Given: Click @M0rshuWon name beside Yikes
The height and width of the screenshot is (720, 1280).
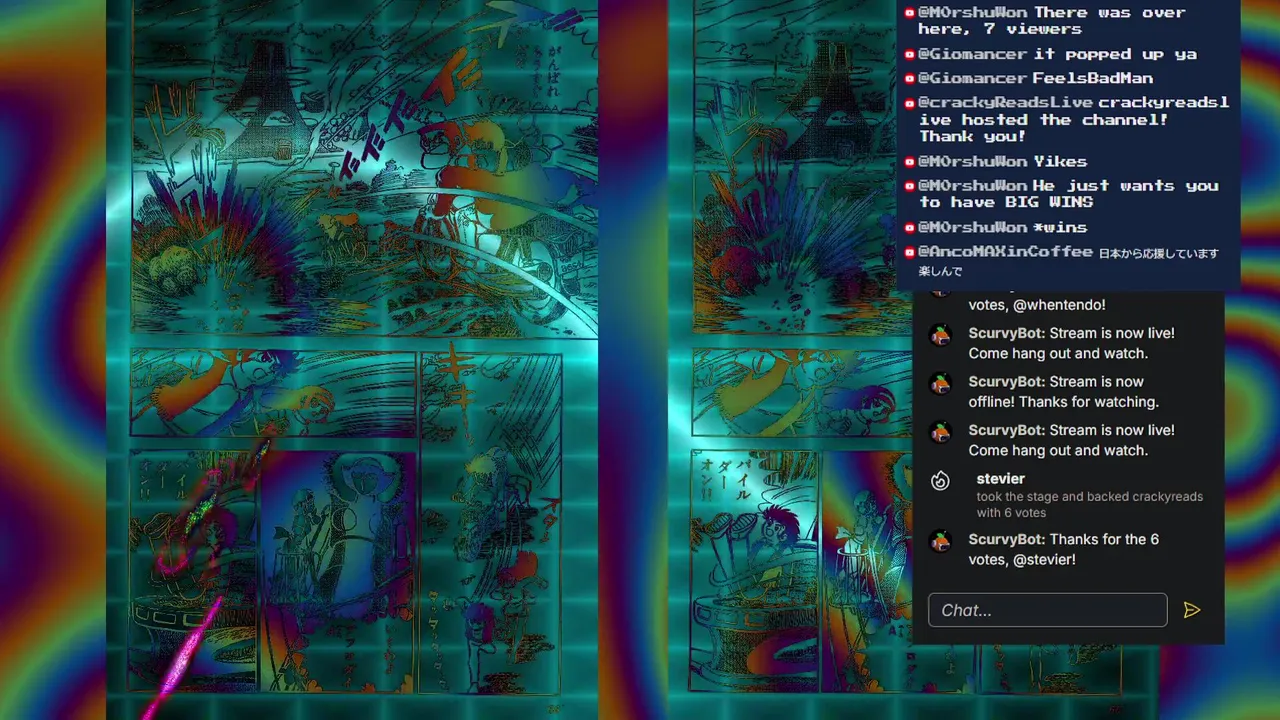Looking at the screenshot, I should click(973, 161).
